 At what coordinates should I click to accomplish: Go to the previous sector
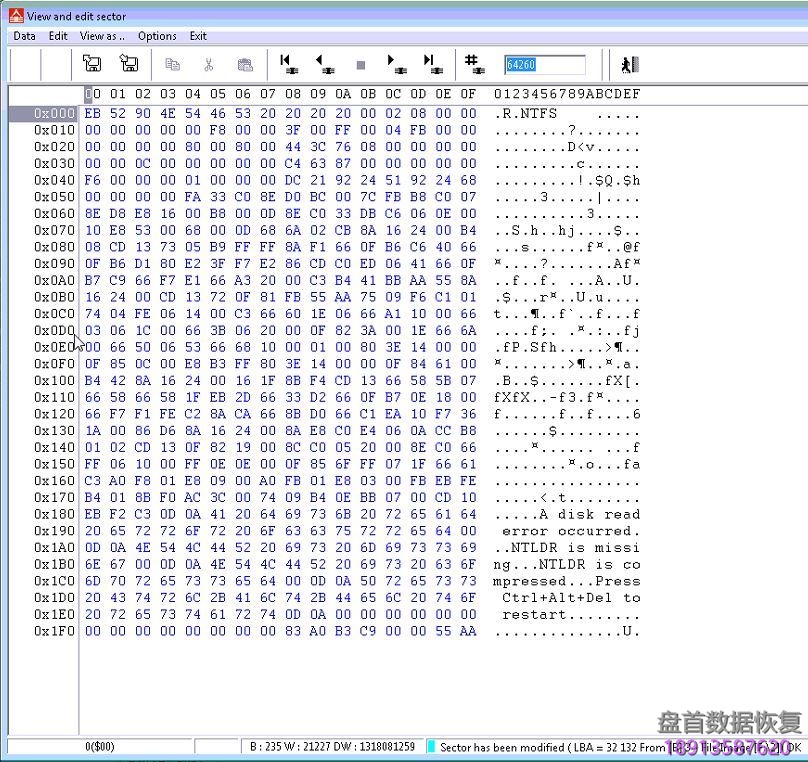pyautogui.click(x=324, y=64)
